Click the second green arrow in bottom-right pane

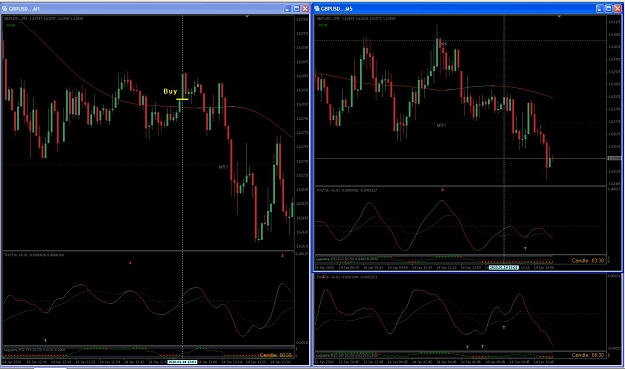point(482,346)
